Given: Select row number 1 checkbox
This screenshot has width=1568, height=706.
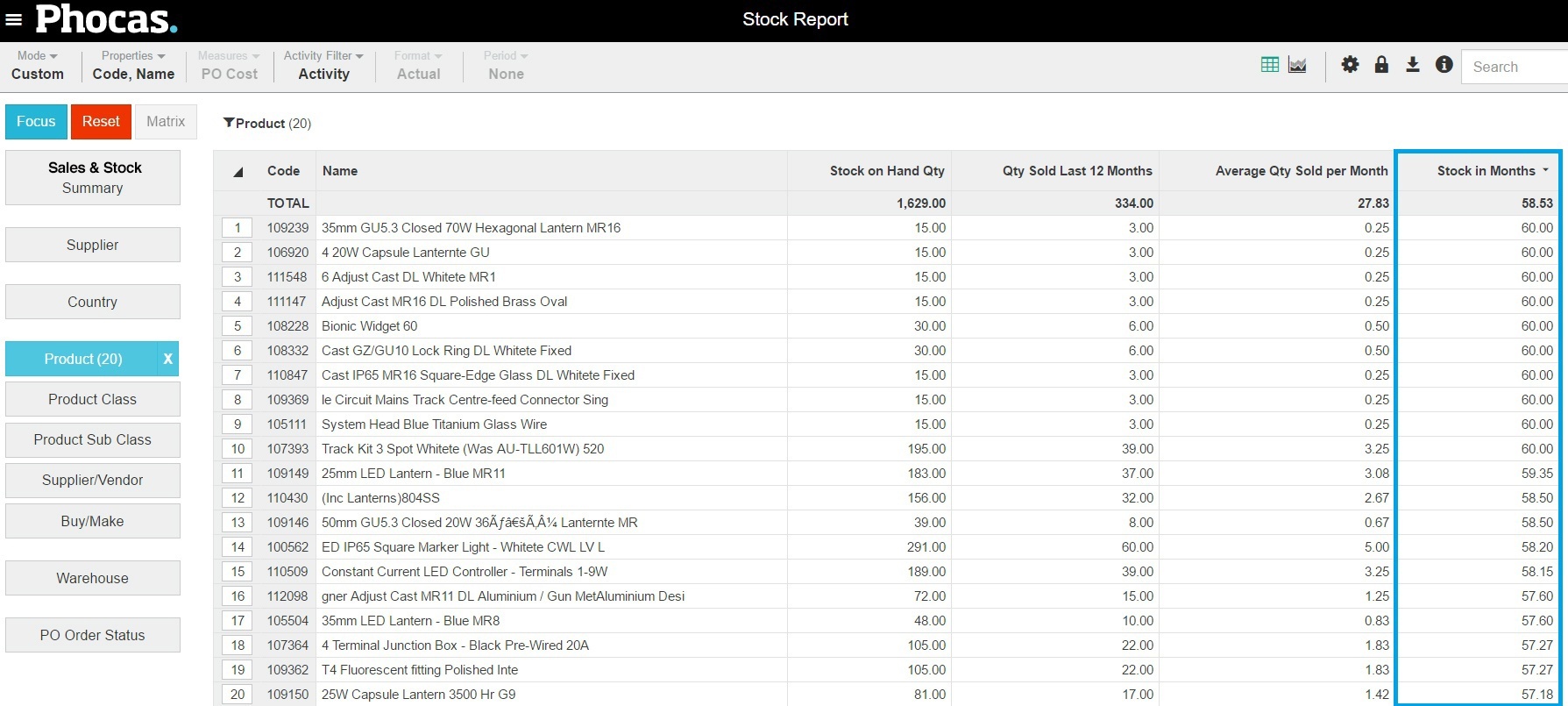Looking at the screenshot, I should (237, 228).
